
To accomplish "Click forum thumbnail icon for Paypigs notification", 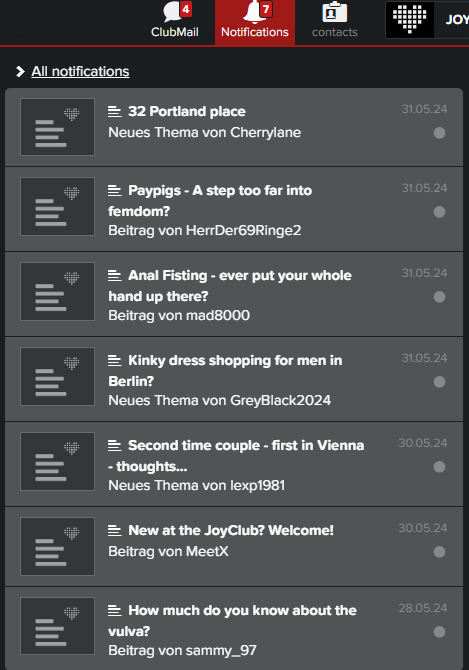I will [57, 206].
